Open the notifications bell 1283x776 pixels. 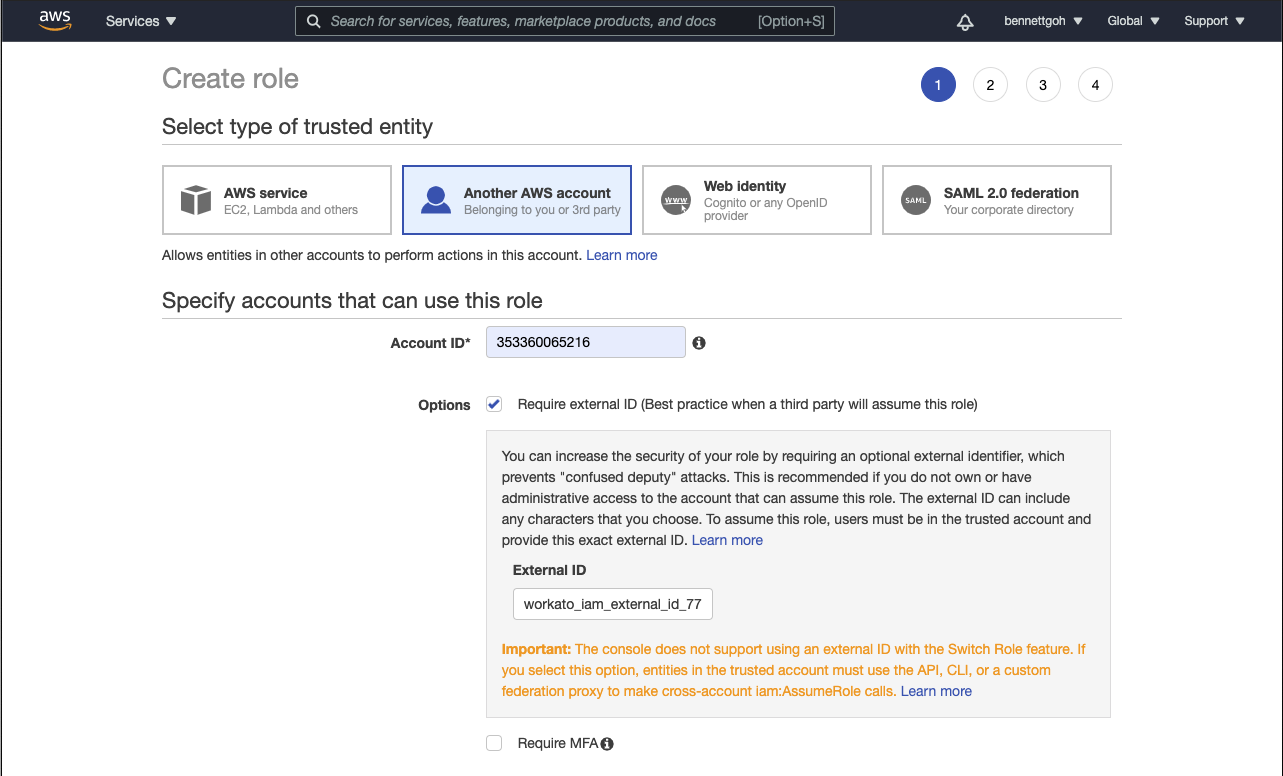click(964, 20)
